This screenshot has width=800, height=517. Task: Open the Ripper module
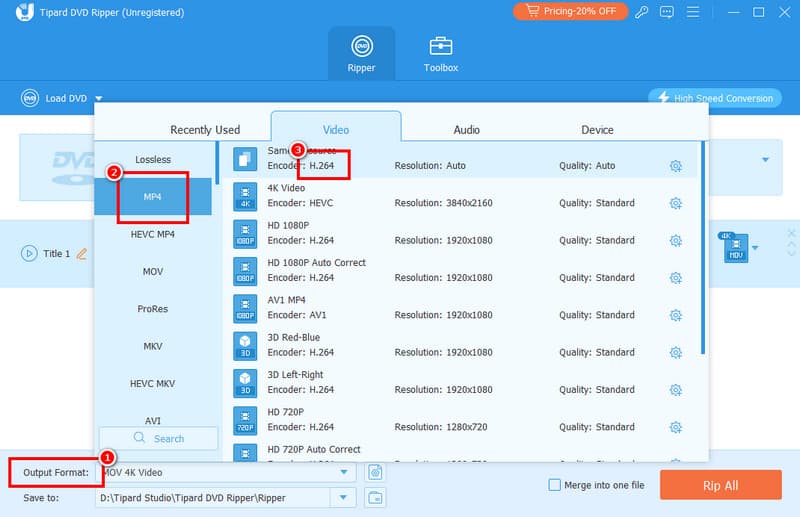pos(361,54)
